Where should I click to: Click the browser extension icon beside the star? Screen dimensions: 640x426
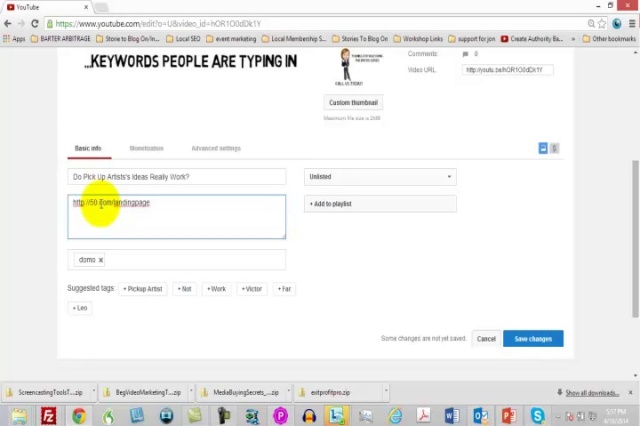click(x=617, y=24)
